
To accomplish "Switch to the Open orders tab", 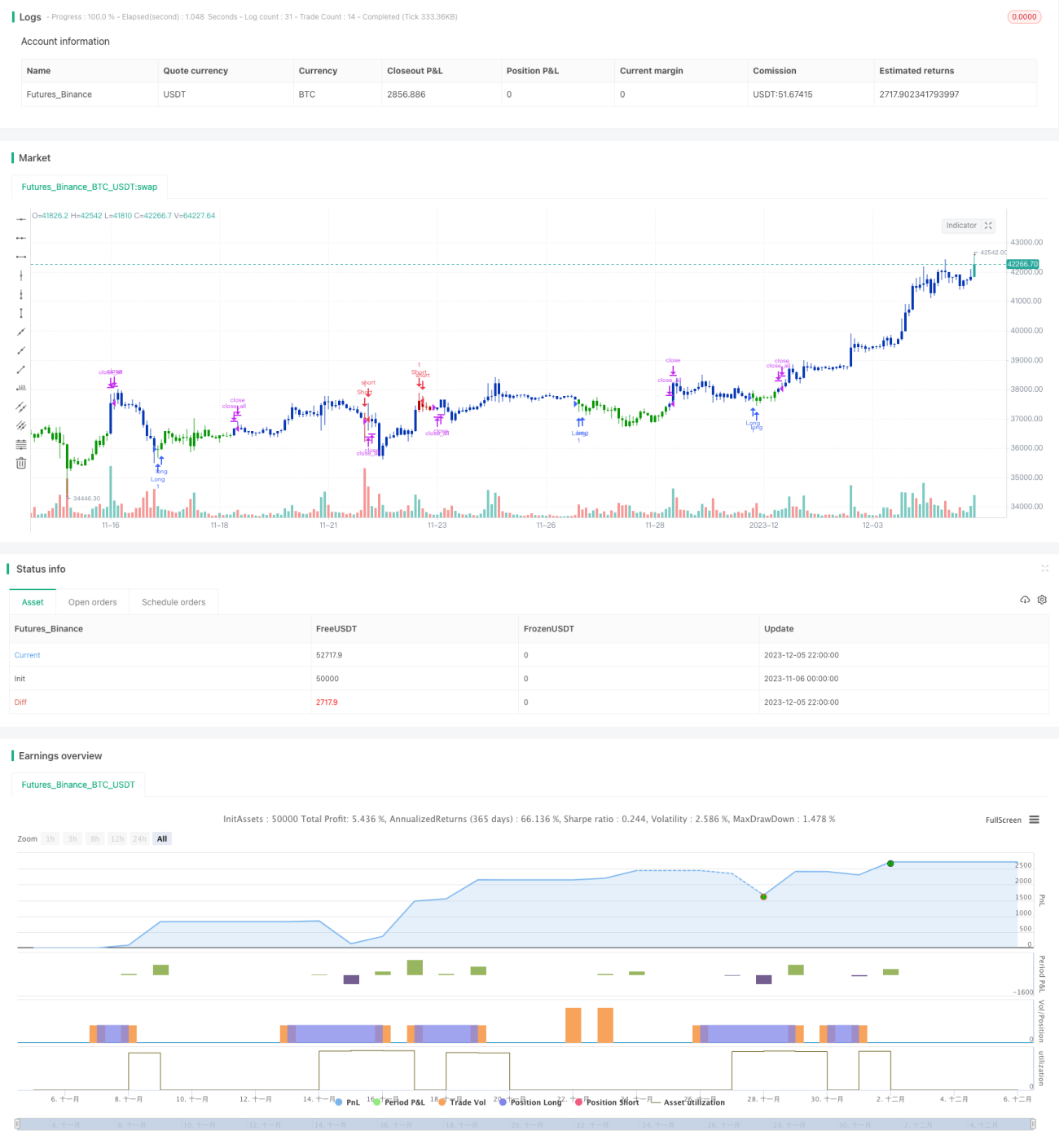I will coord(93,602).
